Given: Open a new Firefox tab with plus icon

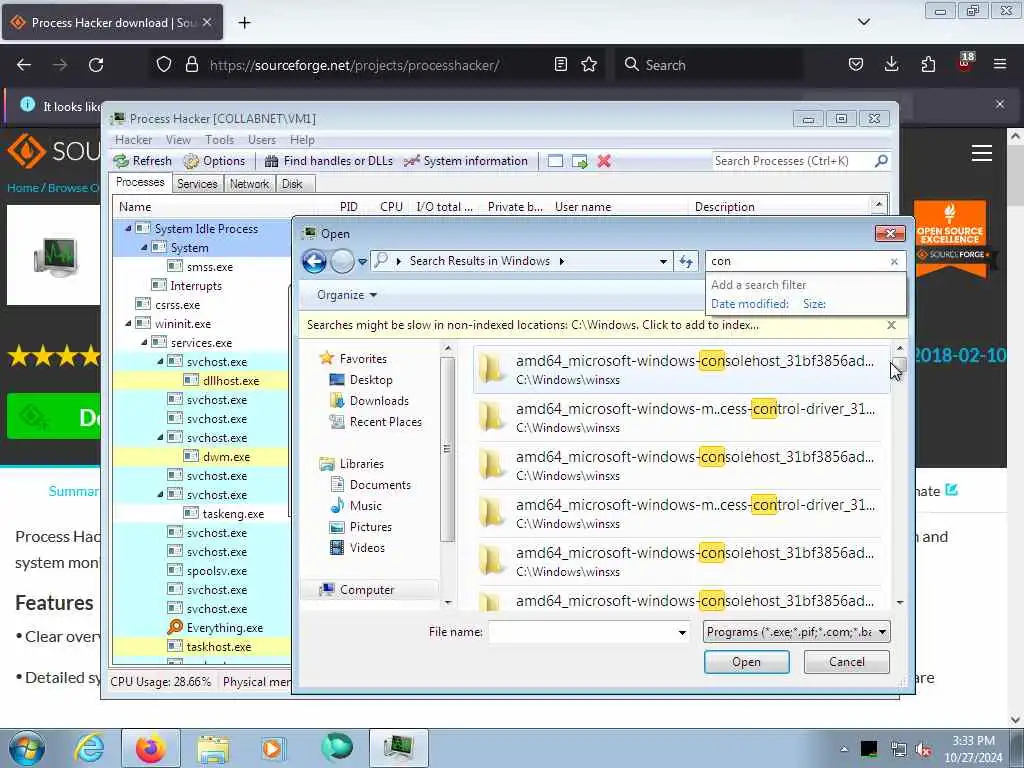Looking at the screenshot, I should [x=244, y=23].
